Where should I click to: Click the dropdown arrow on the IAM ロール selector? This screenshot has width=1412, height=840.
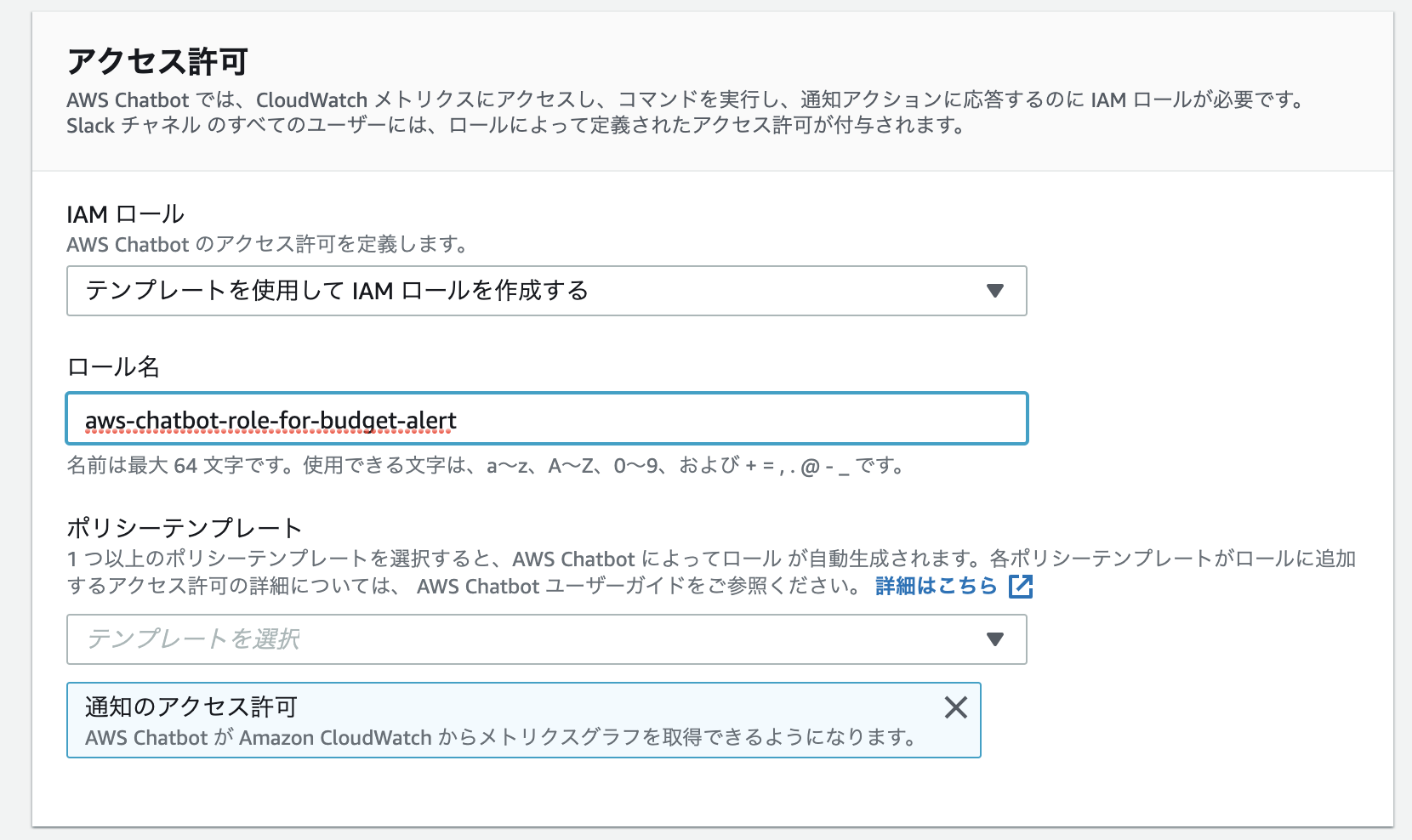click(996, 291)
